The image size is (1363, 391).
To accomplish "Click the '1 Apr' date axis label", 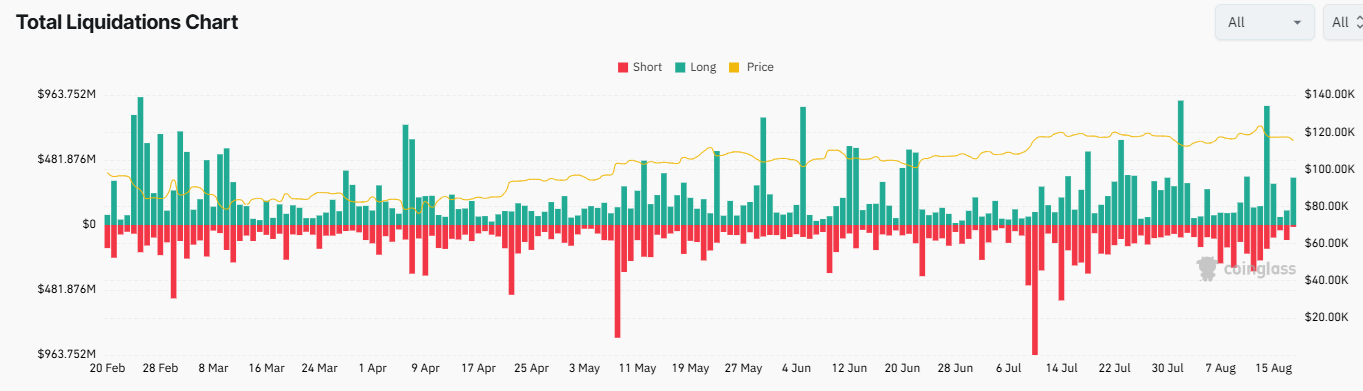I will [372, 368].
